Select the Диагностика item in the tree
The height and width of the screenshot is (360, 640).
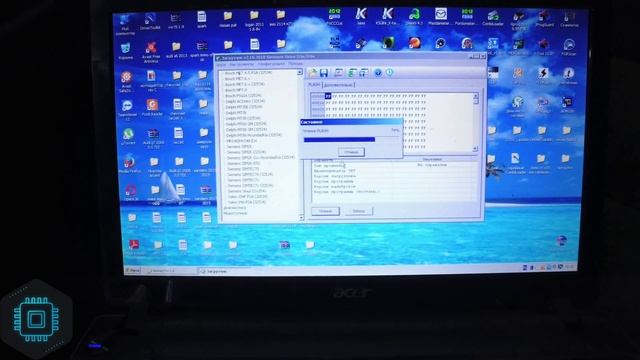235,208
